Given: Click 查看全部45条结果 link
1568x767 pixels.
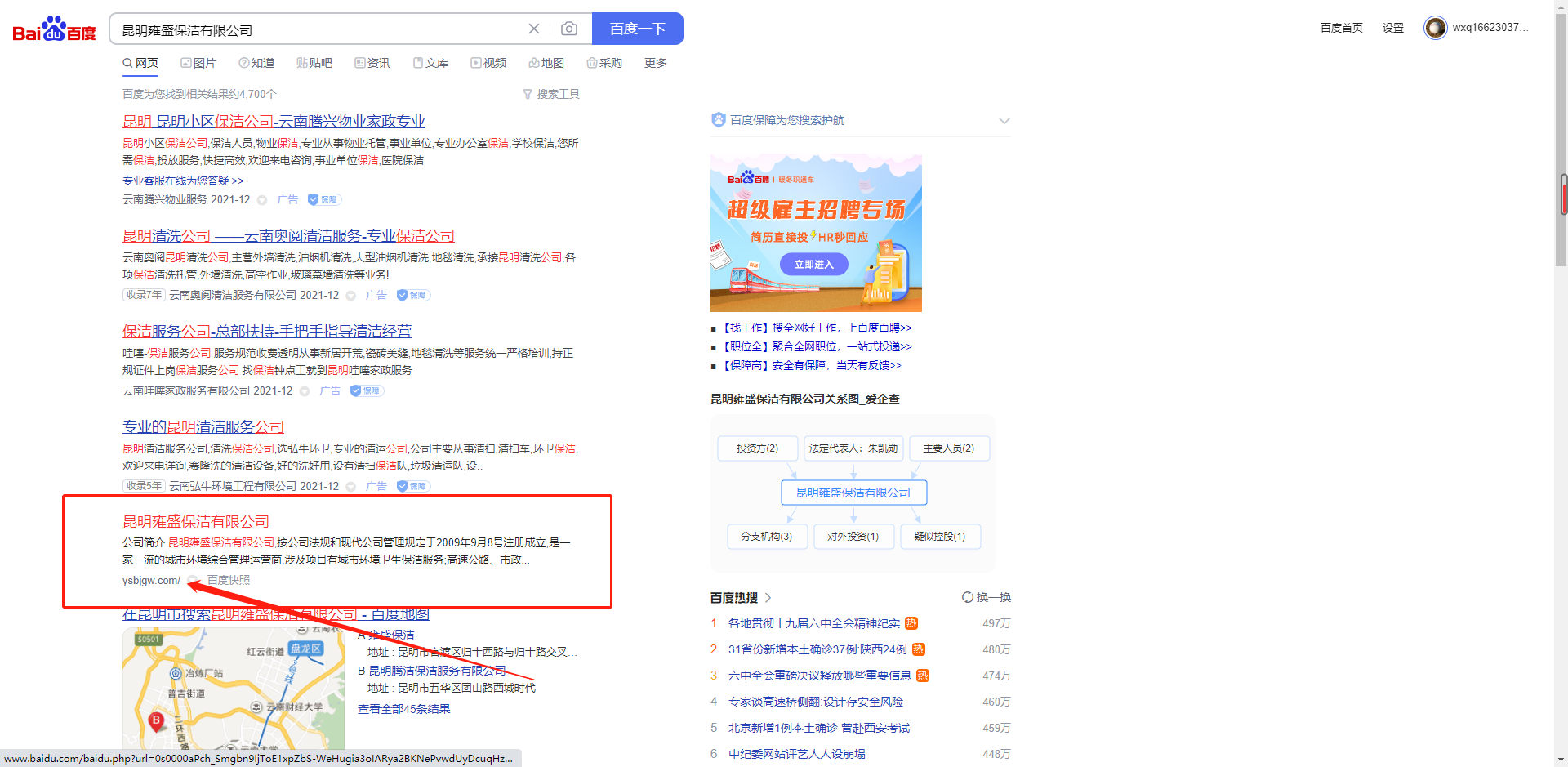Looking at the screenshot, I should pyautogui.click(x=404, y=709).
